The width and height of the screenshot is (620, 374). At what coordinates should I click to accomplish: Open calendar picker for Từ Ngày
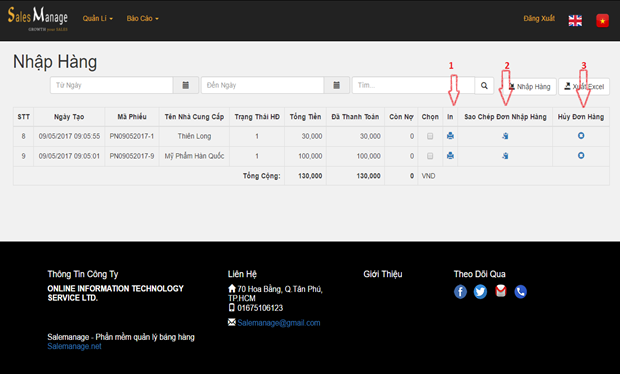click(185, 85)
